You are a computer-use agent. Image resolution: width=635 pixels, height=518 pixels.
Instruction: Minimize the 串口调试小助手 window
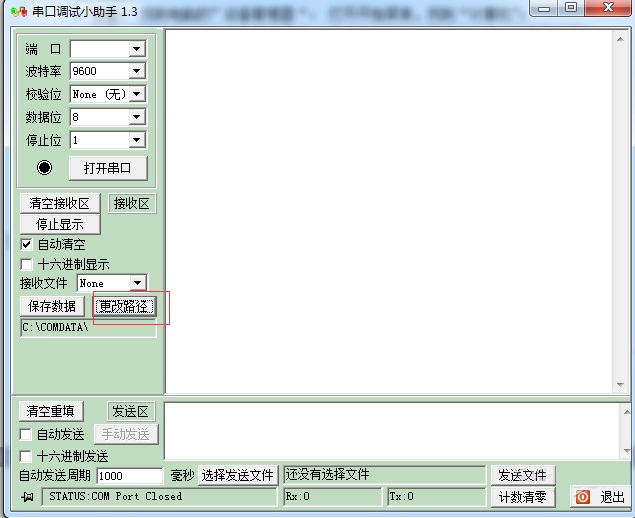pyautogui.click(x=544, y=8)
